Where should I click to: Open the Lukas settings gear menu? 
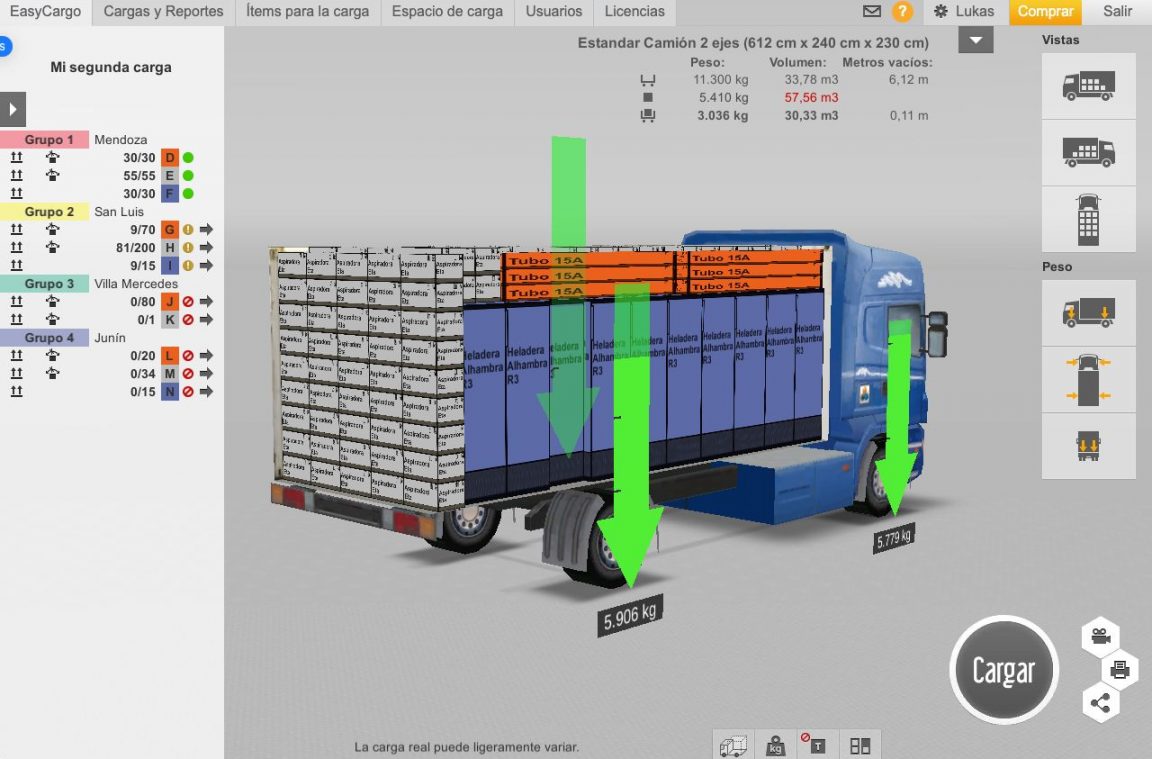tap(938, 12)
